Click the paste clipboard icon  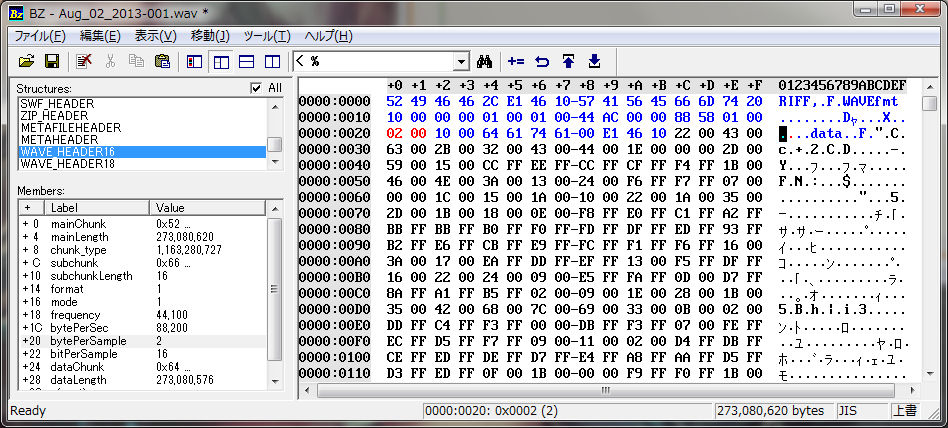tap(161, 61)
